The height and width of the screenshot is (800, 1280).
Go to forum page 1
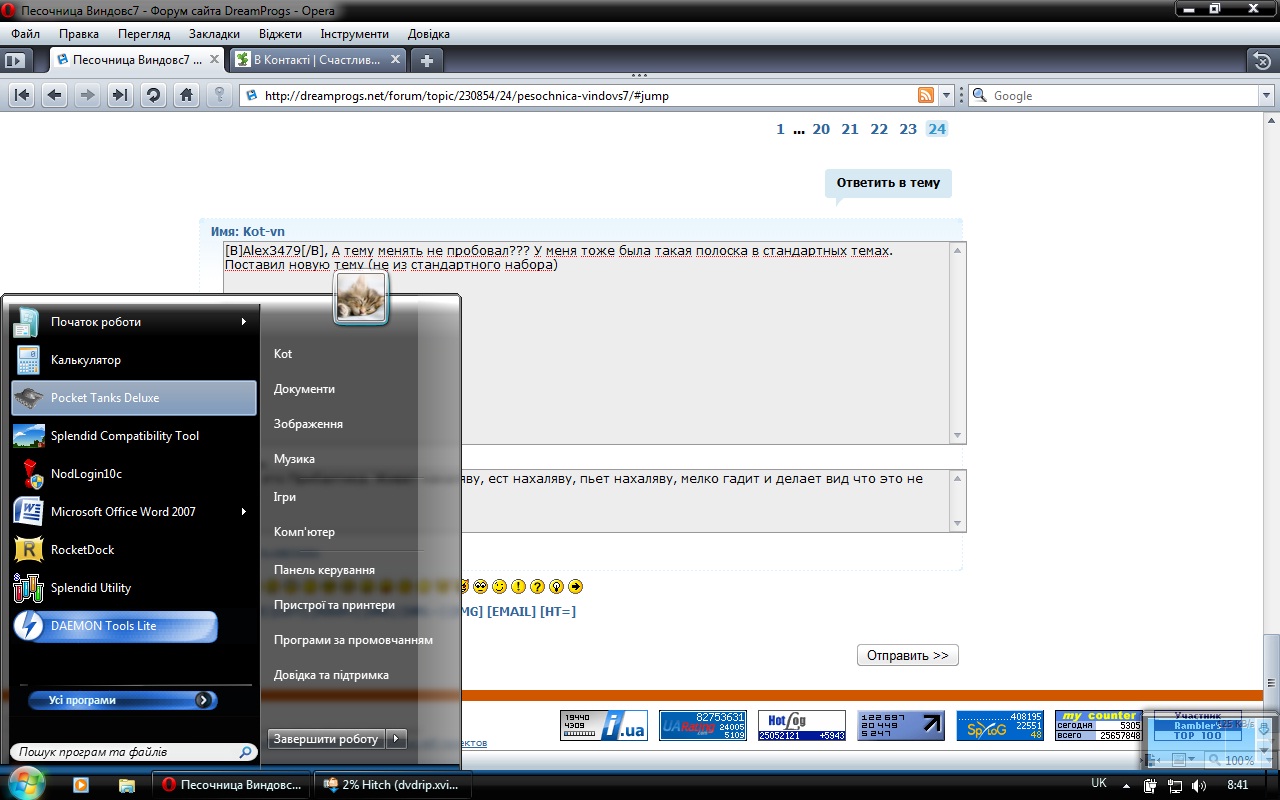pyautogui.click(x=781, y=129)
